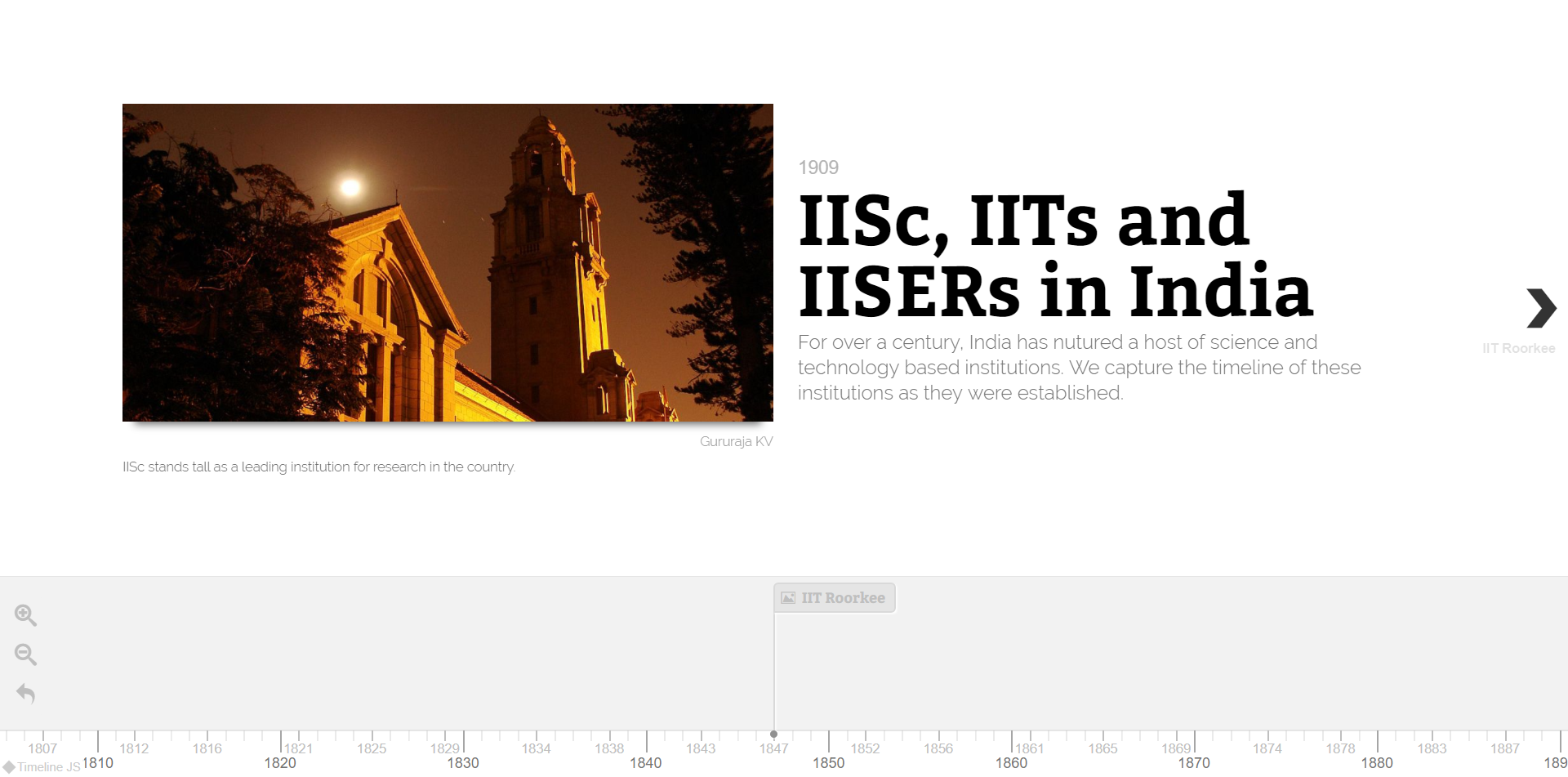Click the 1830 label on time axis
Screen dimensions: 1568x777
(463, 762)
